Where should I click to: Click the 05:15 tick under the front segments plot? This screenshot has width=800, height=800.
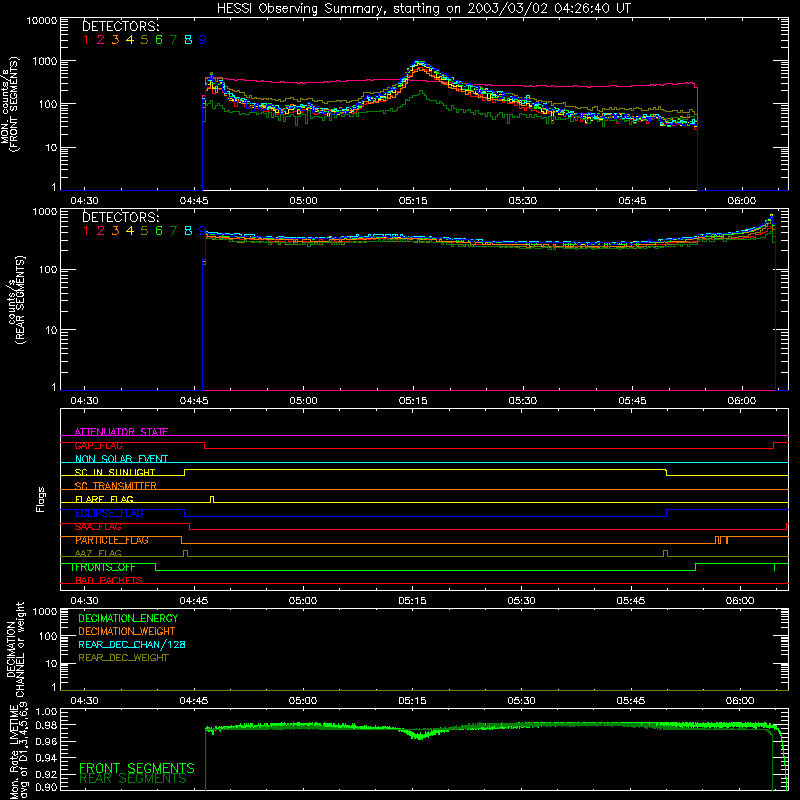click(x=413, y=201)
